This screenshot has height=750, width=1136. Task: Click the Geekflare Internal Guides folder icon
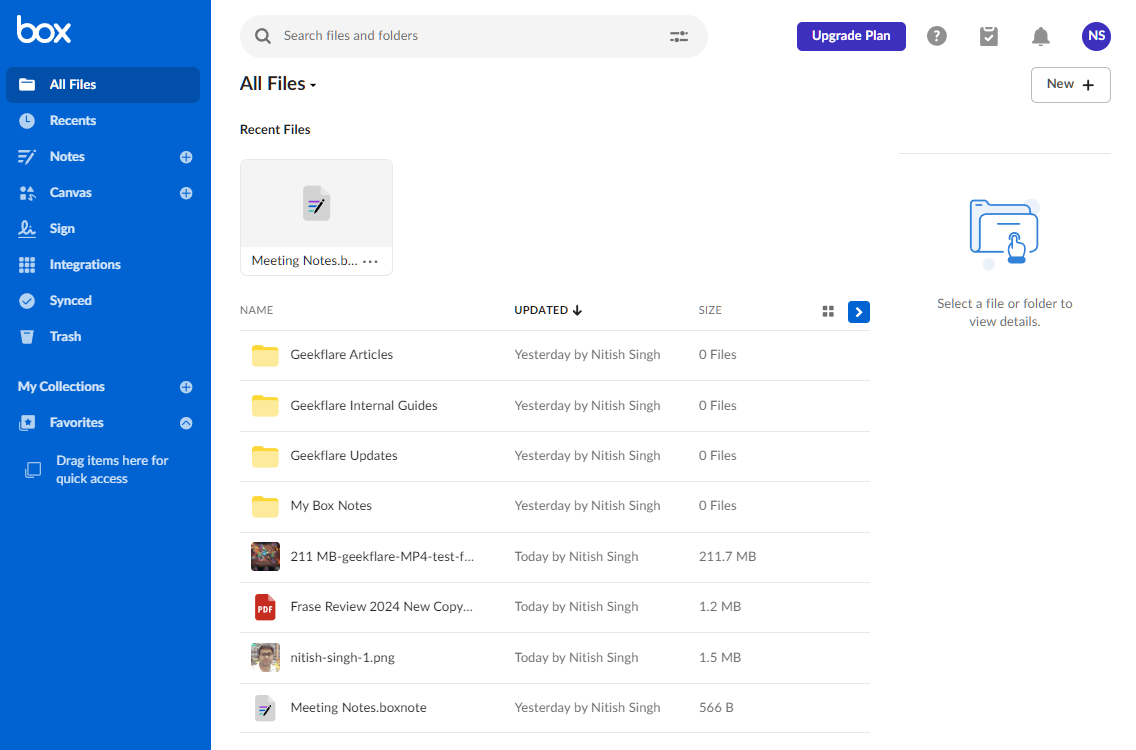coord(265,406)
